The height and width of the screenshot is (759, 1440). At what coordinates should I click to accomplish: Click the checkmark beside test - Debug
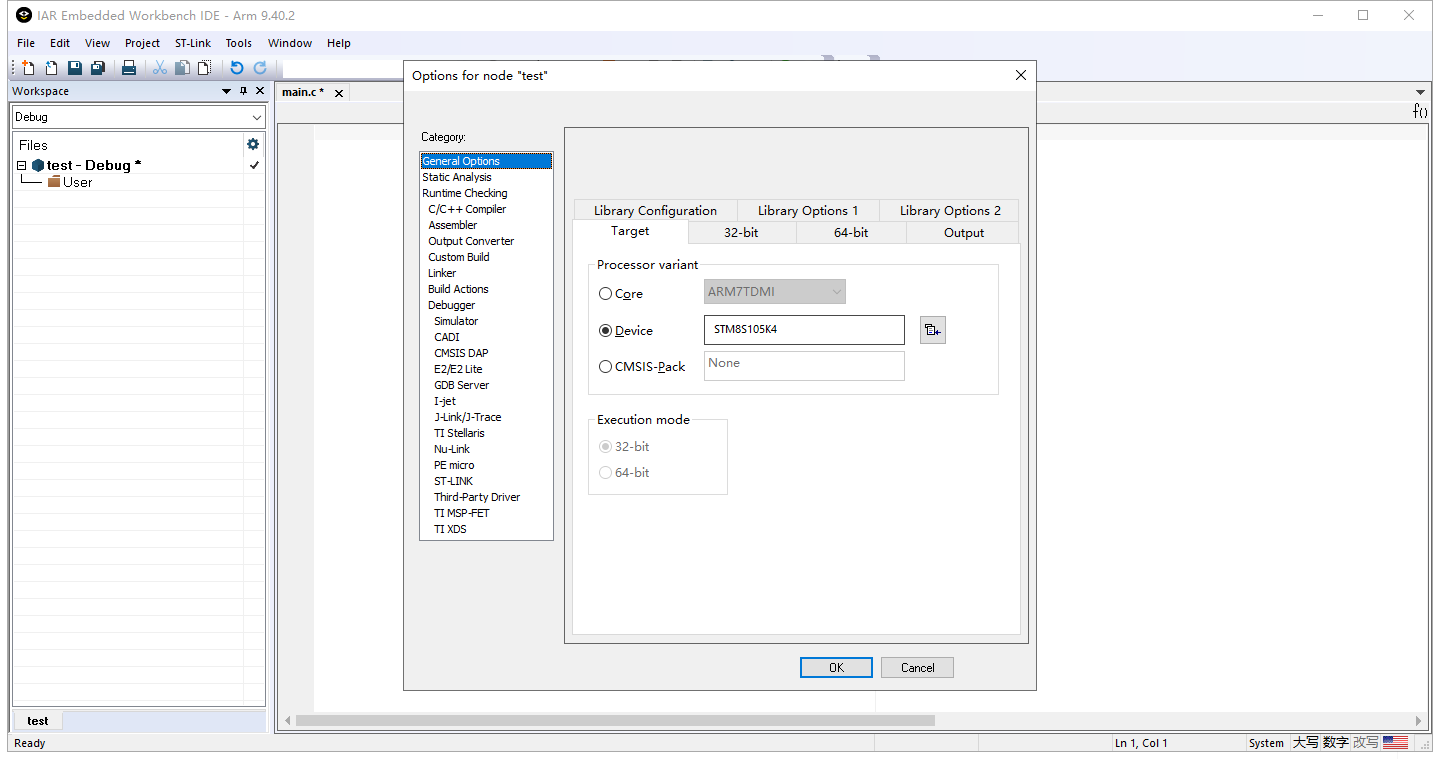254,165
